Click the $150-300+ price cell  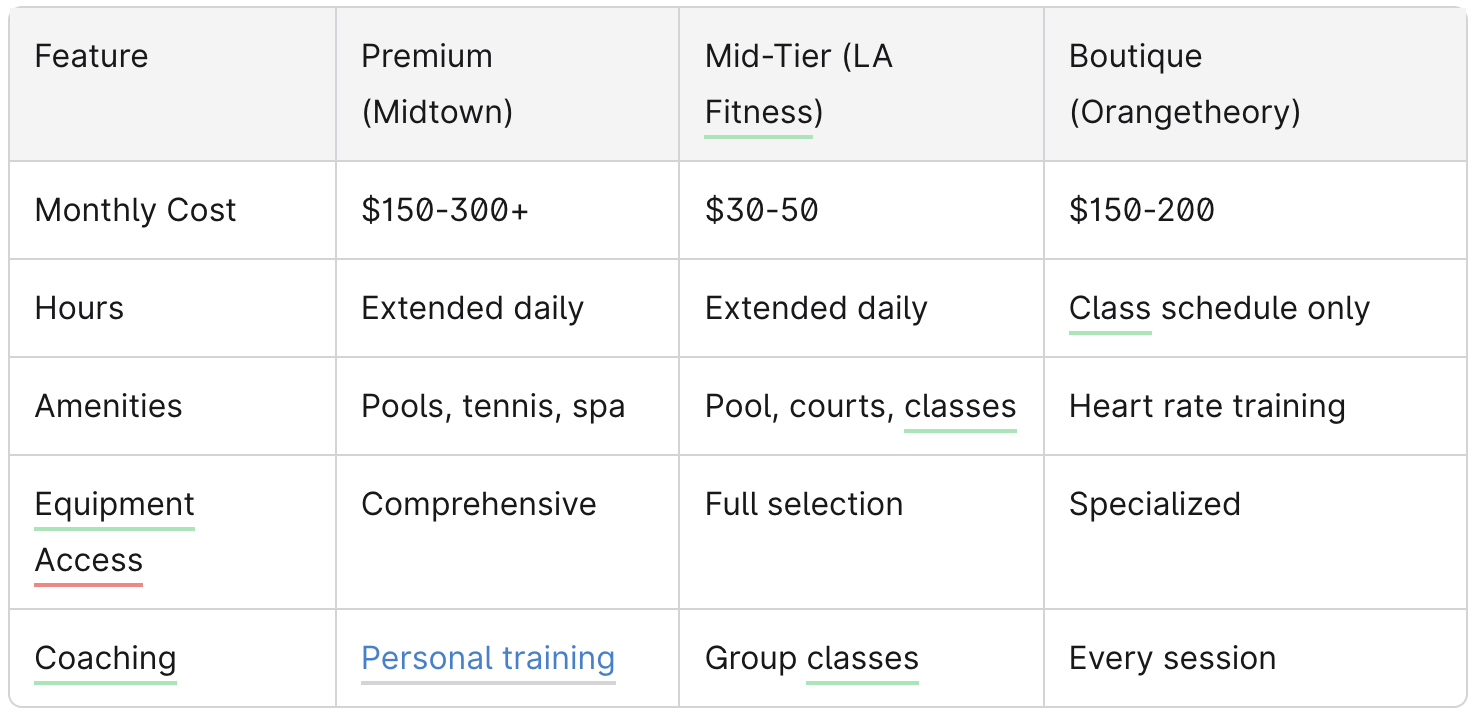pyautogui.click(x=508, y=210)
